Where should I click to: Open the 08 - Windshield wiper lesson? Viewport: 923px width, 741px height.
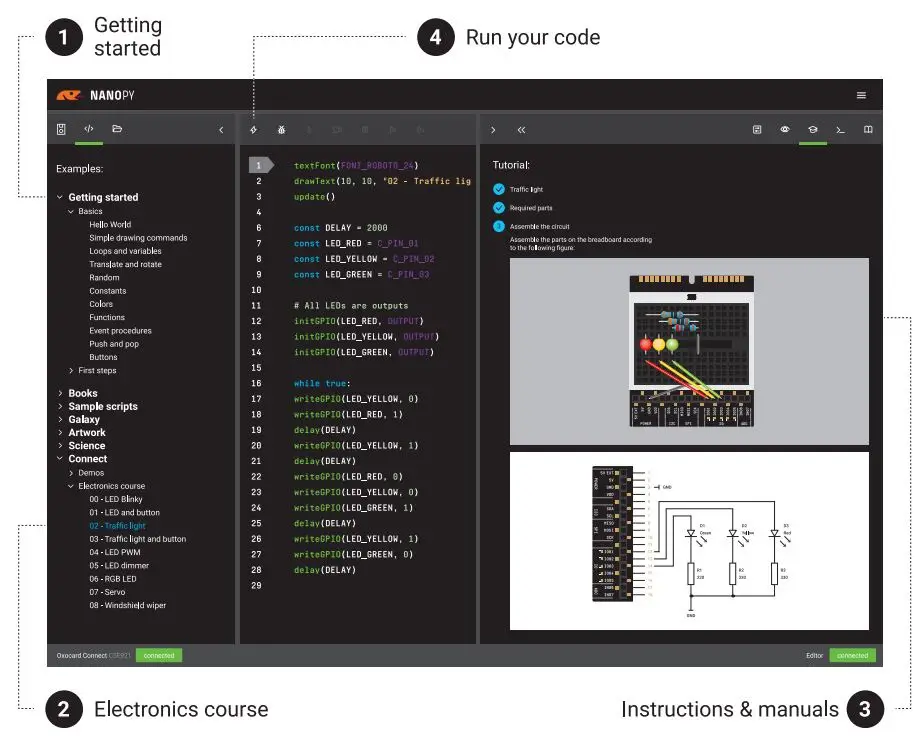pos(128,606)
